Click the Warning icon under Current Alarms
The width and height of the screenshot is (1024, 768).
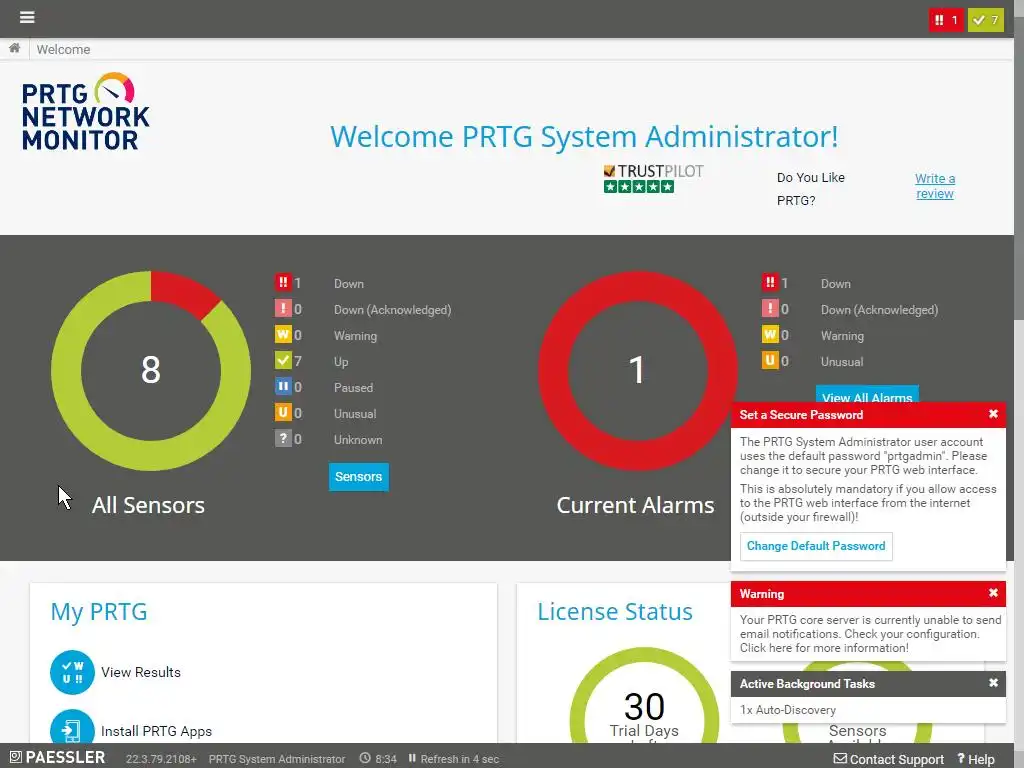click(770, 334)
